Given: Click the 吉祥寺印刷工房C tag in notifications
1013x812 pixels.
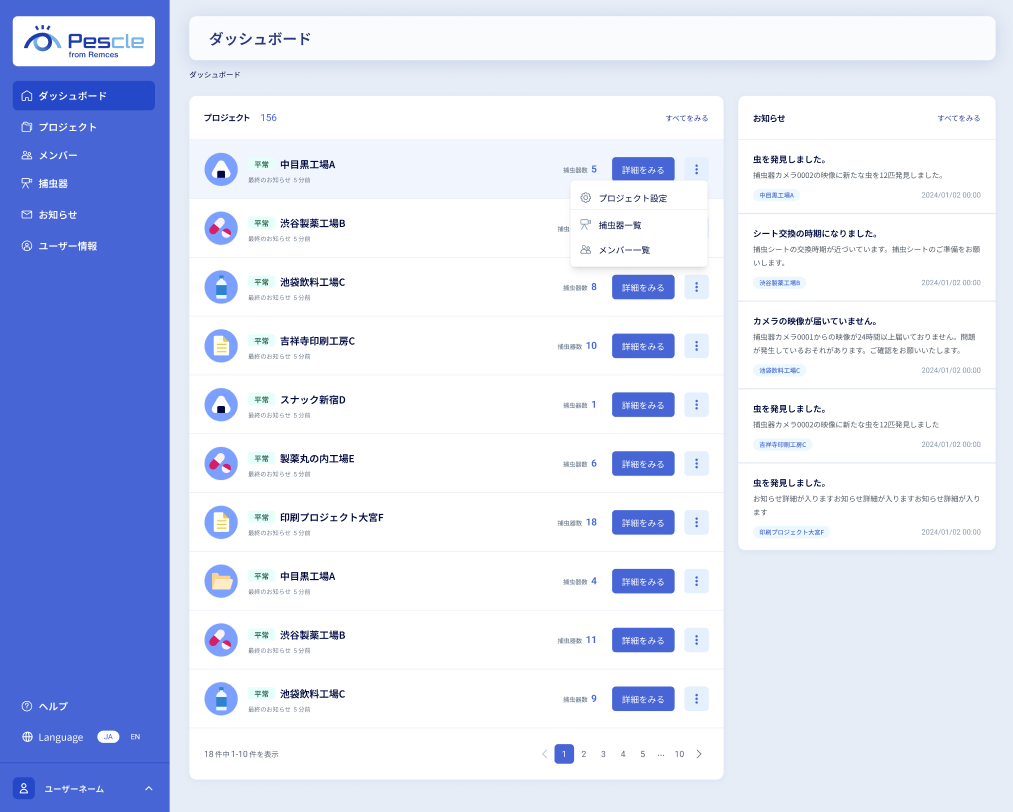Looking at the screenshot, I should tap(782, 444).
